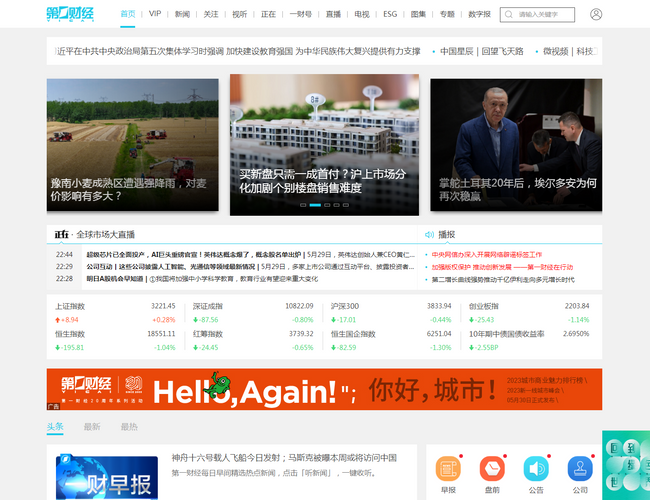
Task: Switch to the 最热 news tab
Action: tap(129, 427)
